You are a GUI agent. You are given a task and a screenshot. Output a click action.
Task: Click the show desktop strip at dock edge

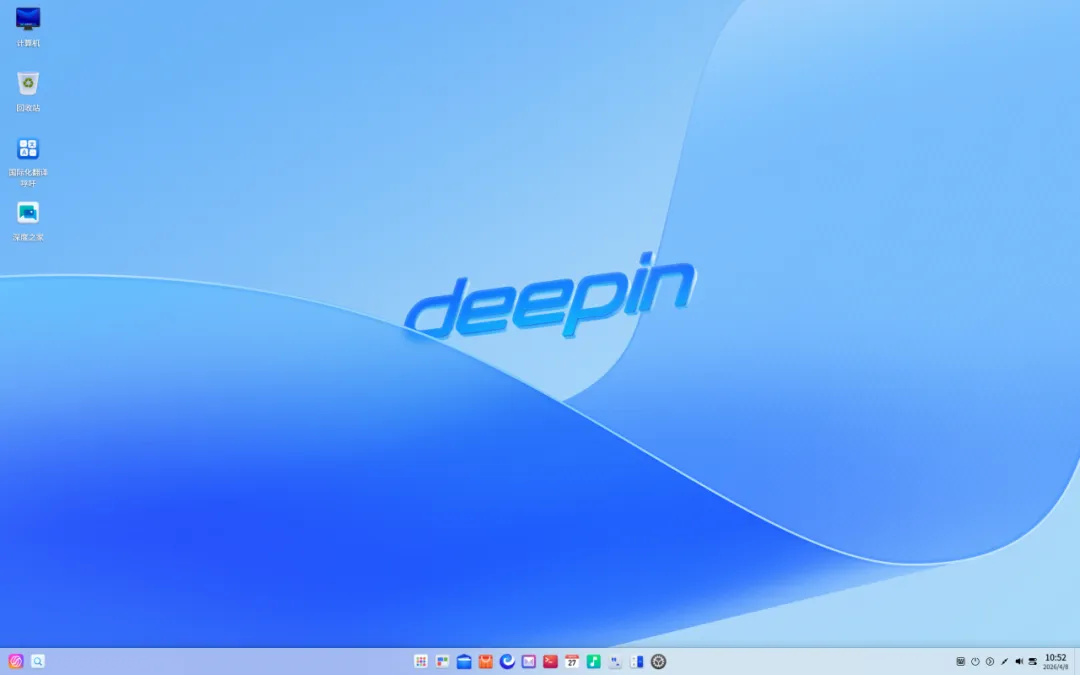click(x=1077, y=661)
